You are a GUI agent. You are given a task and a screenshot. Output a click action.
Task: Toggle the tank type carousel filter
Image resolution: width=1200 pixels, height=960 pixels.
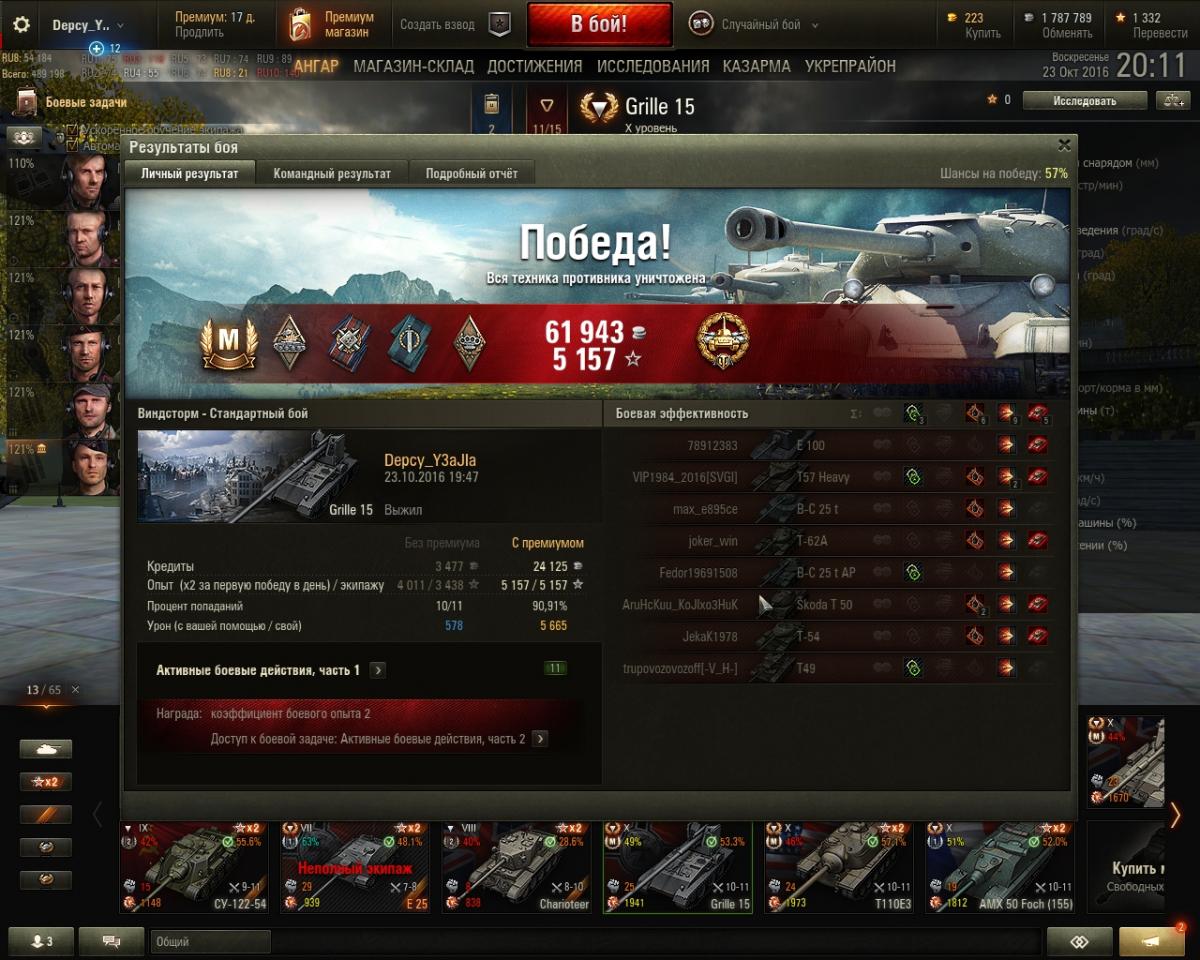pyautogui.click(x=46, y=748)
